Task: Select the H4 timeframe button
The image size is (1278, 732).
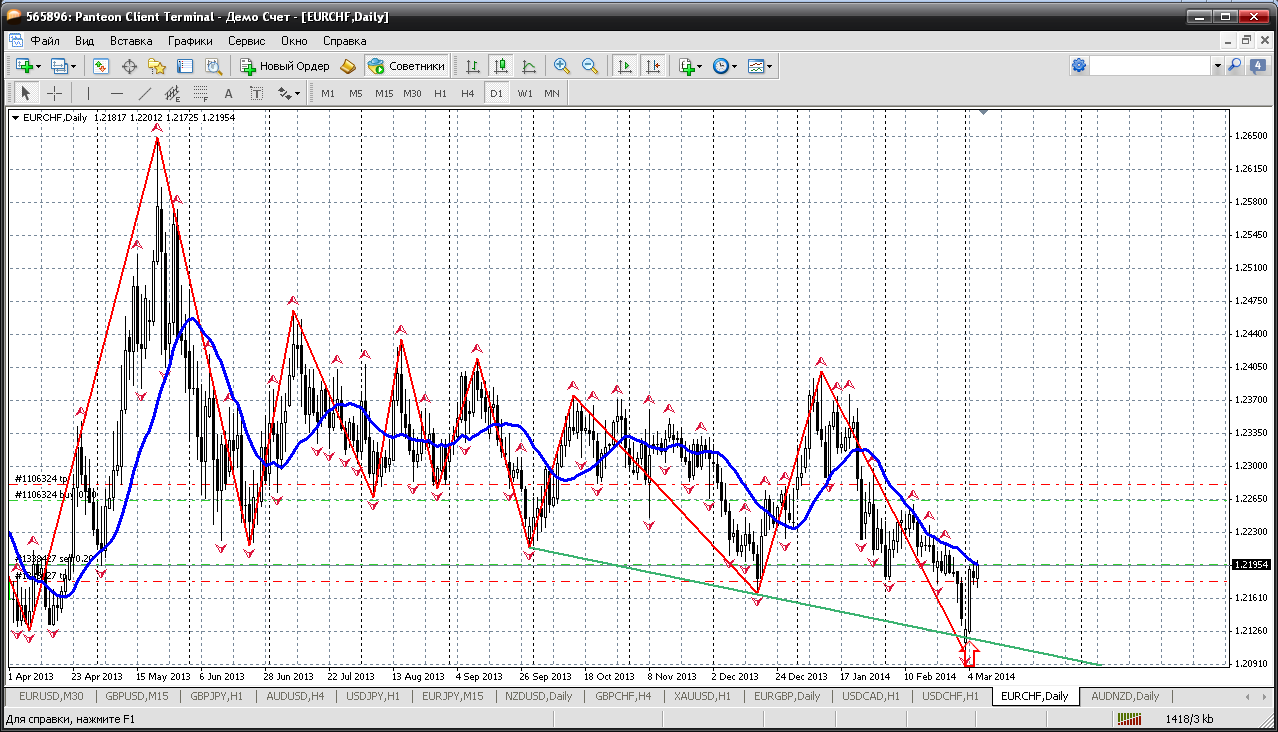Action: pos(467,93)
